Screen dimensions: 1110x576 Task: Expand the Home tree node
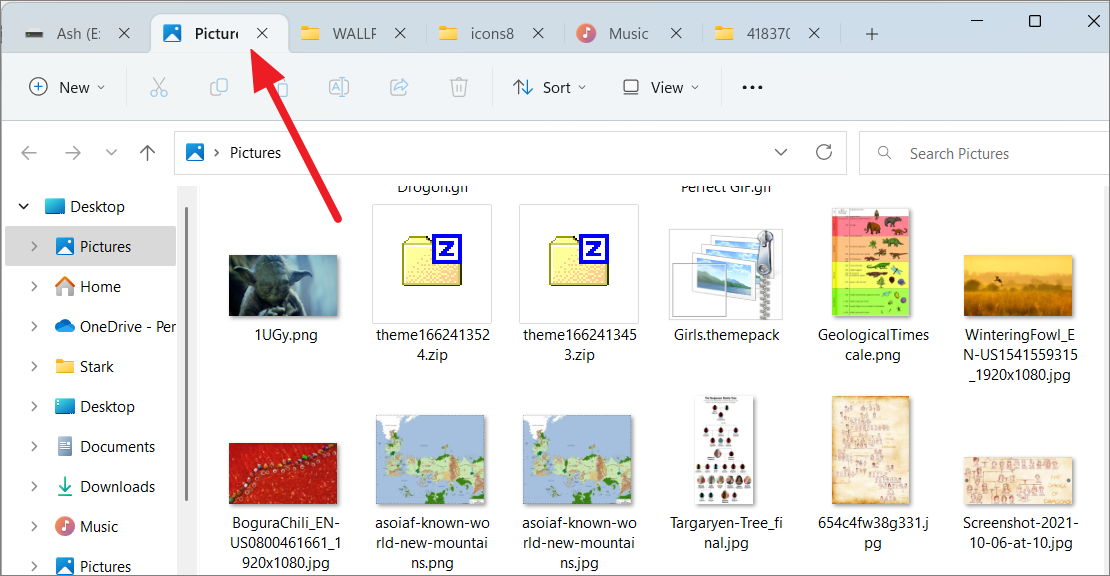pyautogui.click(x=34, y=287)
